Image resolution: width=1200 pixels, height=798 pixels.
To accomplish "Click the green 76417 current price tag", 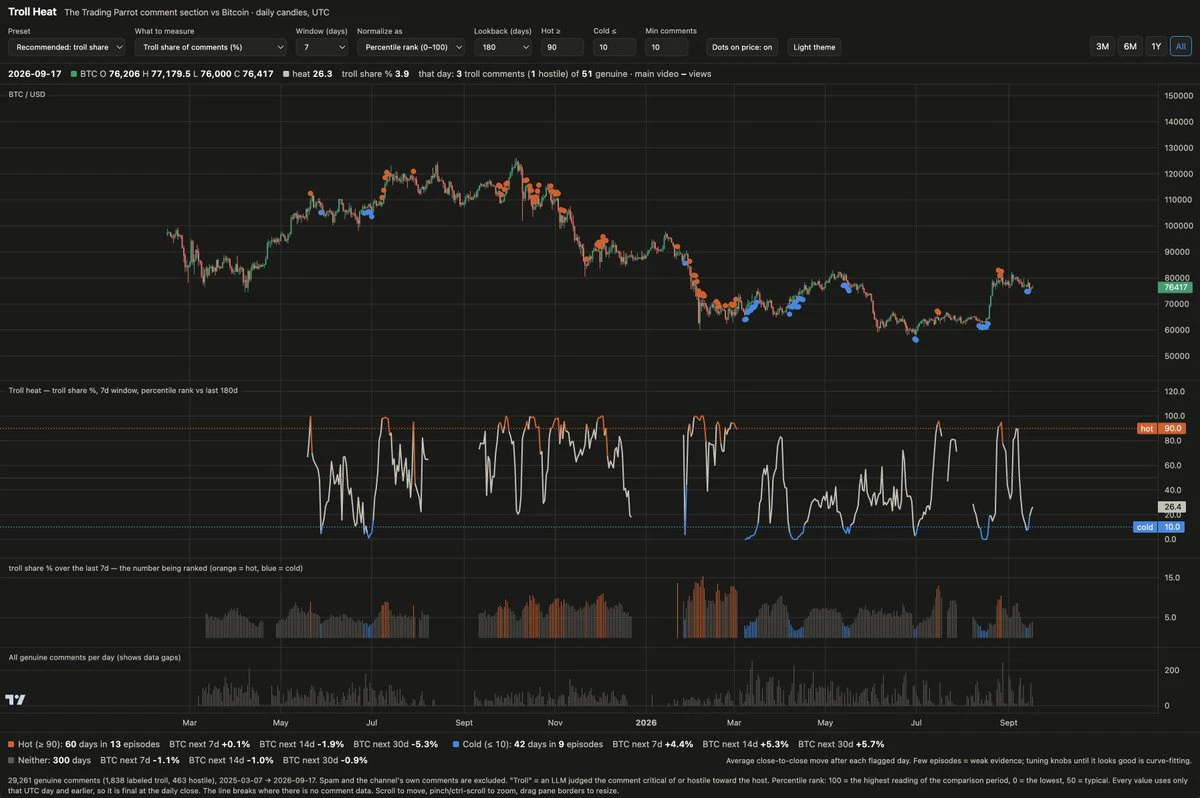I will [x=1173, y=287].
